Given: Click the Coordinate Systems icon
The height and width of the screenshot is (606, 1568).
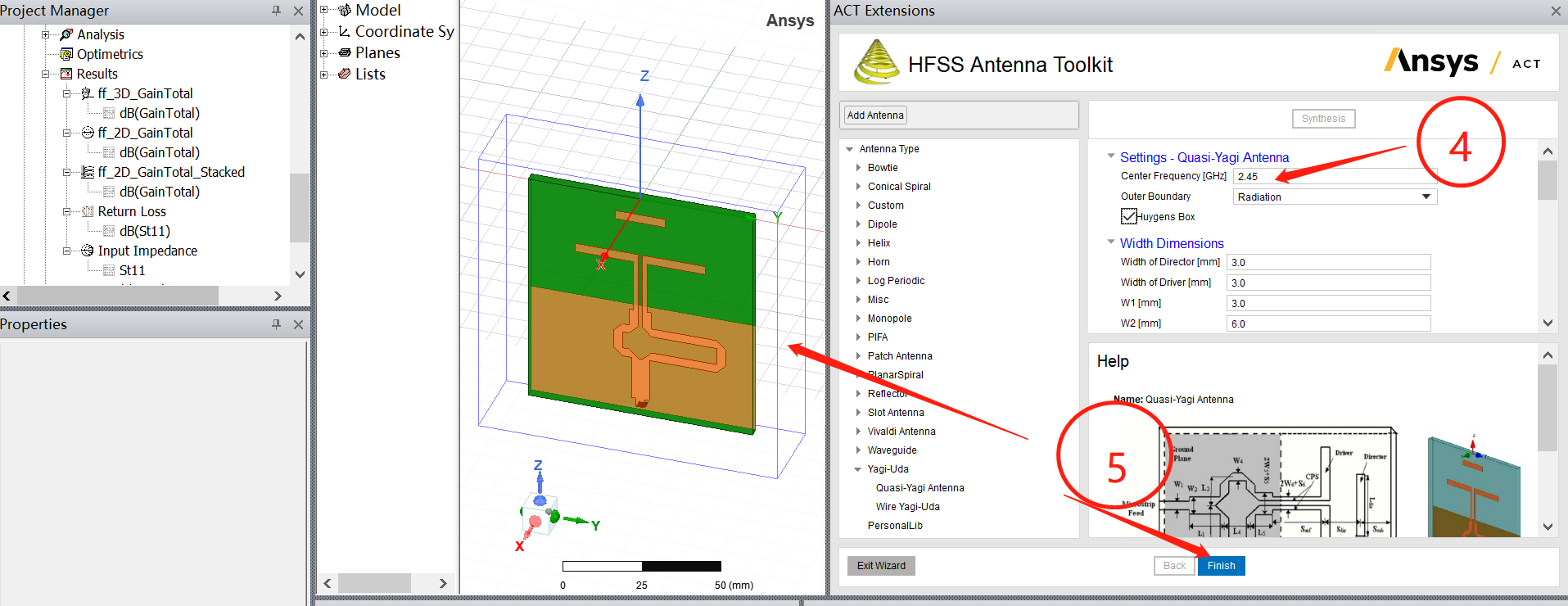Looking at the screenshot, I should [345, 31].
